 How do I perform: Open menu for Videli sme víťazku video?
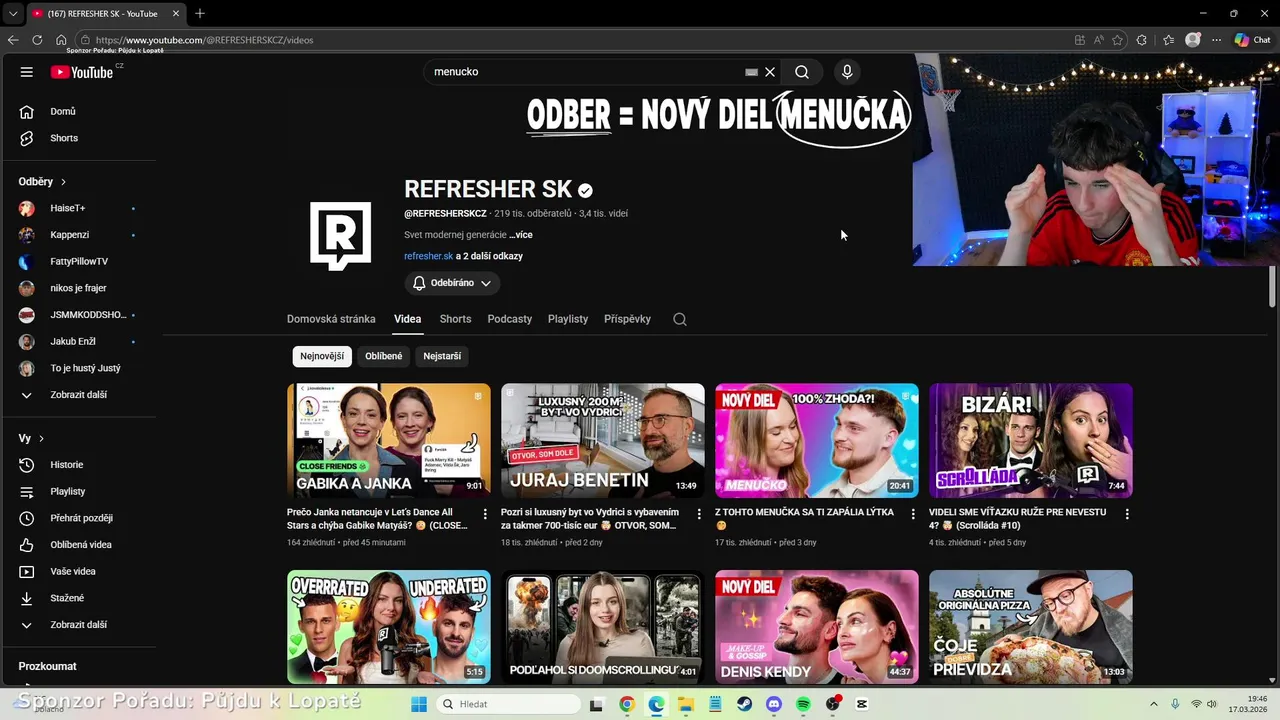pos(1127,514)
